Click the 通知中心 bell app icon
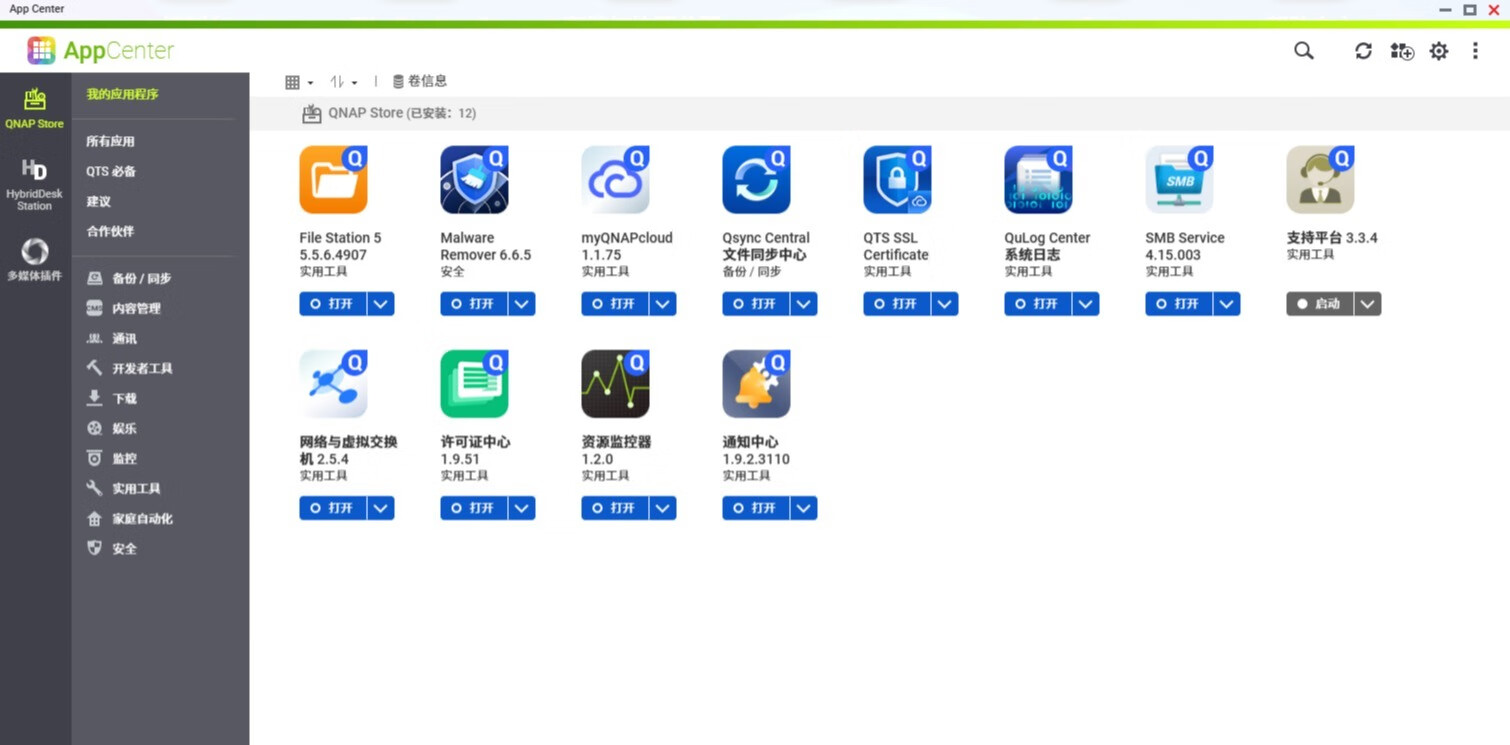The image size is (1510, 745). (756, 384)
